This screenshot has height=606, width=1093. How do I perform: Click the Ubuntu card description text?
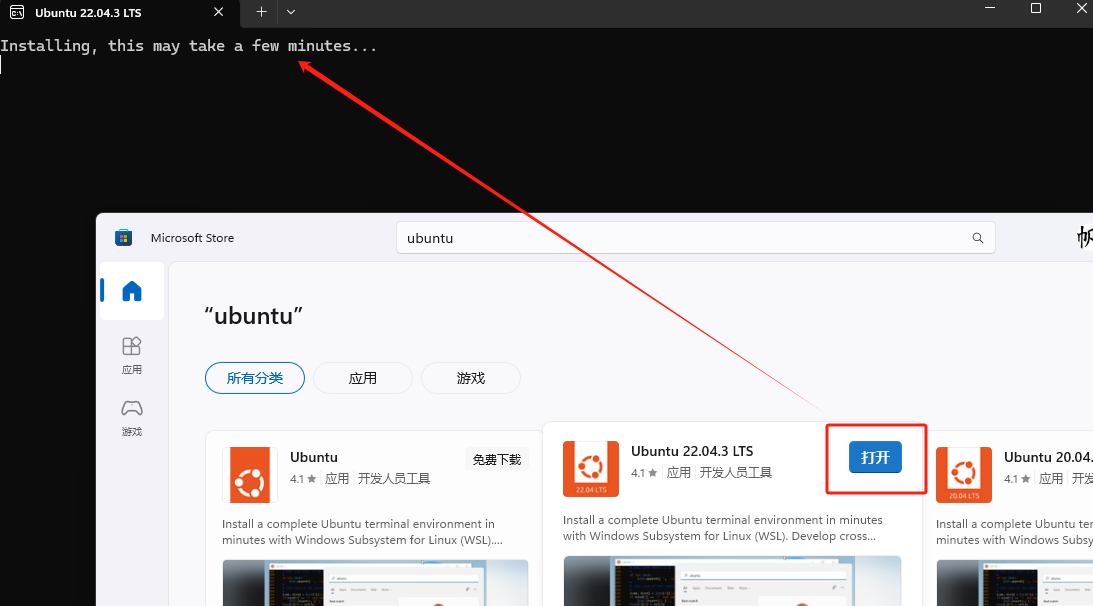pos(362,532)
